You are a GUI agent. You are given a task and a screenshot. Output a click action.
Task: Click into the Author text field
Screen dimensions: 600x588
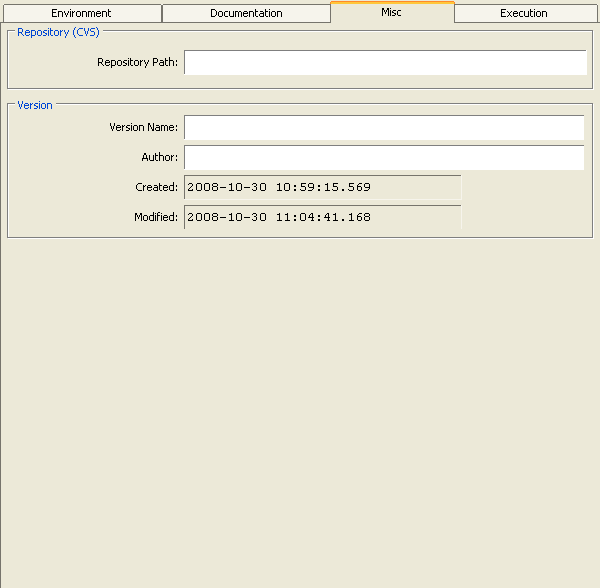click(384, 158)
